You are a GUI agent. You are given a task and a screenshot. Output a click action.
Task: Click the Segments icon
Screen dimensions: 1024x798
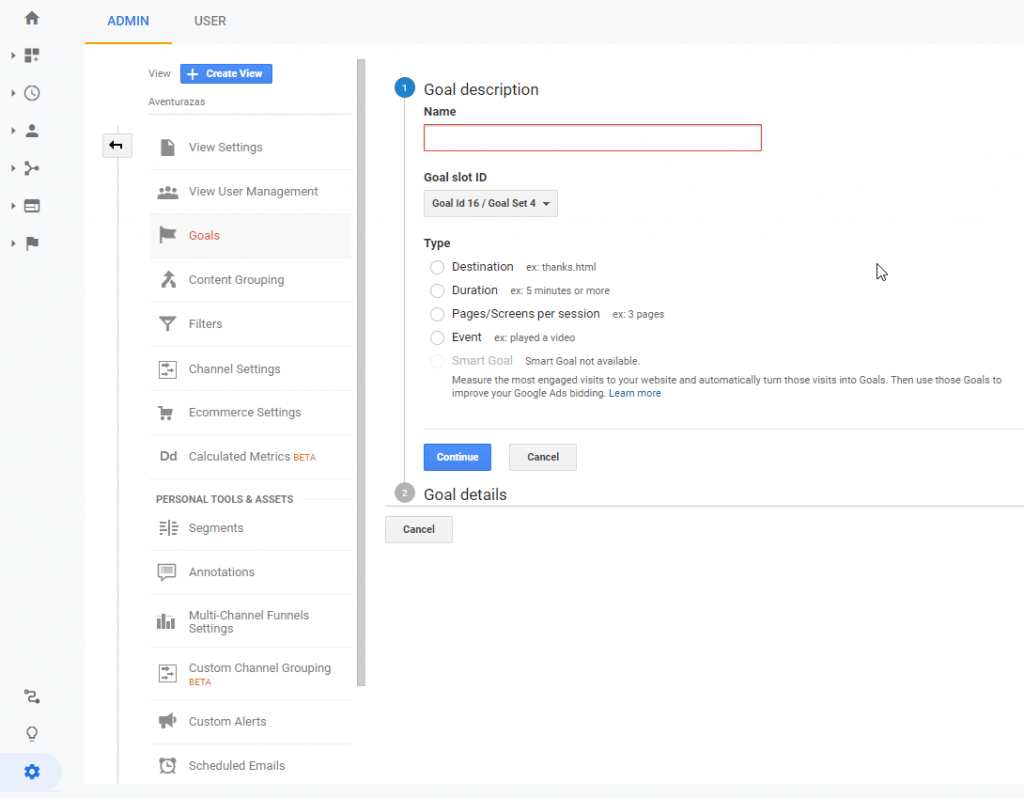168,528
